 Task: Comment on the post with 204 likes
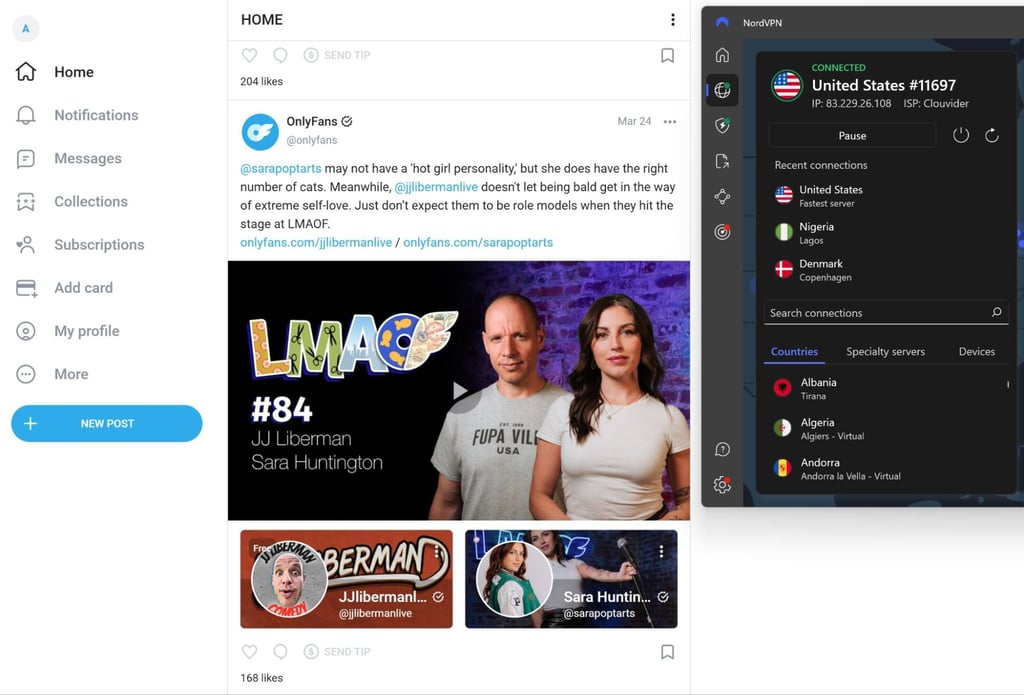pos(280,56)
